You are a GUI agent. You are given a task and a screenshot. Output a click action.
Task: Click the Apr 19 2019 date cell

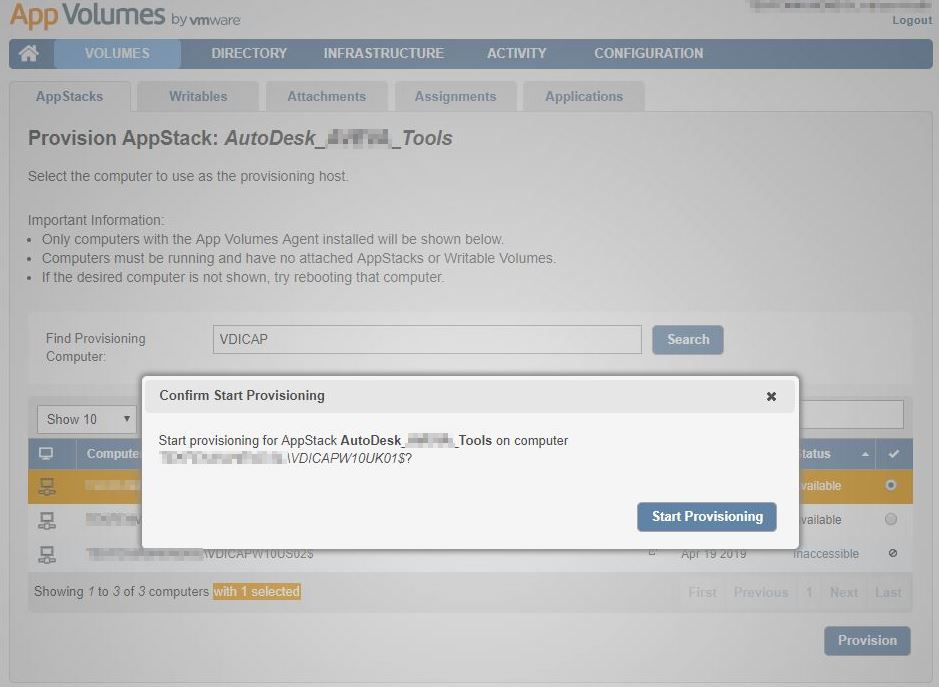pyautogui.click(x=714, y=555)
